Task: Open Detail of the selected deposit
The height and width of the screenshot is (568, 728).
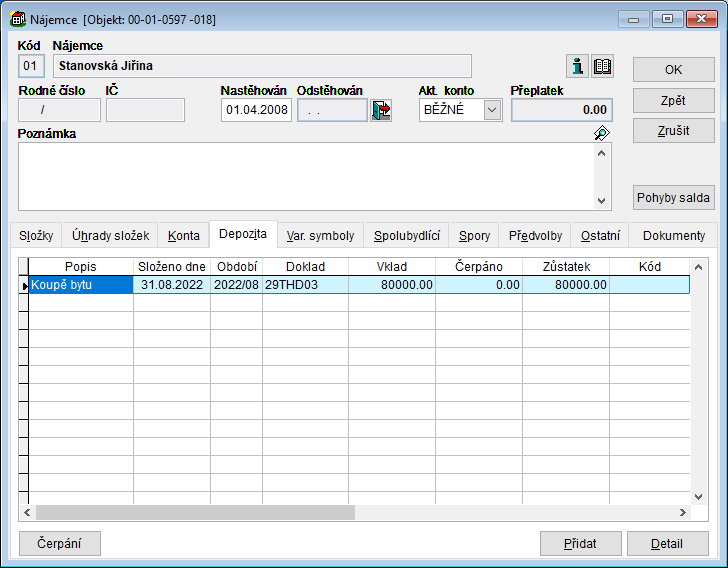Action: pyautogui.click(x=667, y=543)
